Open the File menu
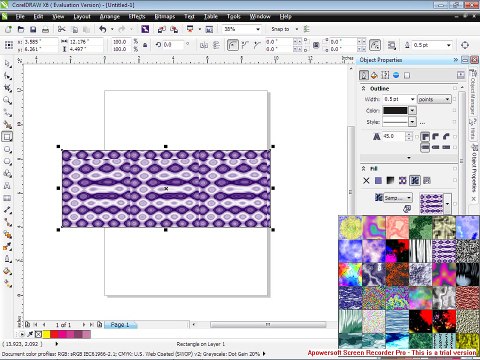This screenshot has width=480, height=360. pyautogui.click(x=20, y=16)
